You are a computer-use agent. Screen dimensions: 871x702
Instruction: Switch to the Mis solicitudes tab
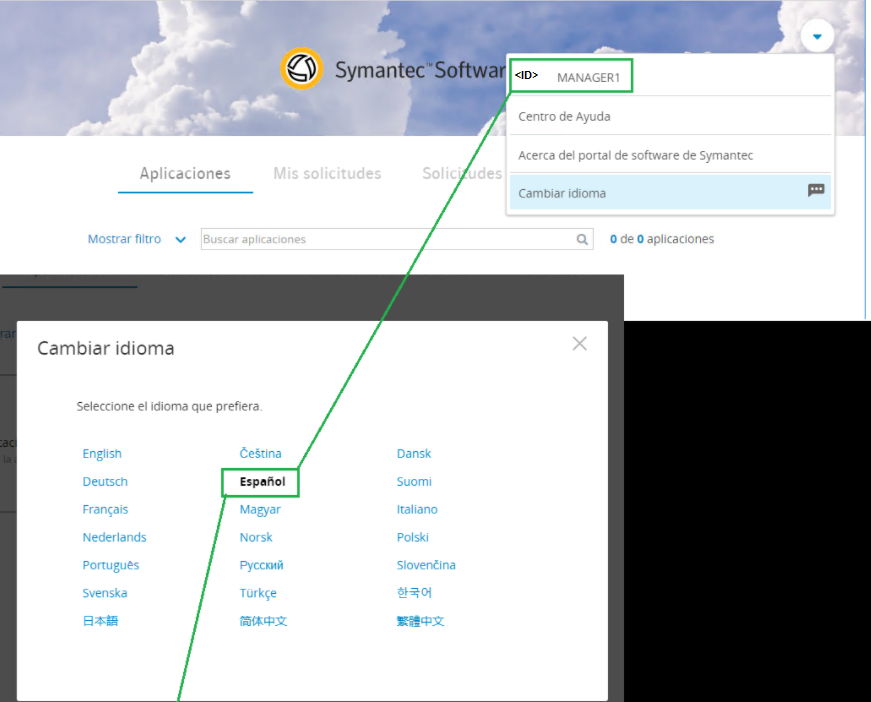coord(327,174)
